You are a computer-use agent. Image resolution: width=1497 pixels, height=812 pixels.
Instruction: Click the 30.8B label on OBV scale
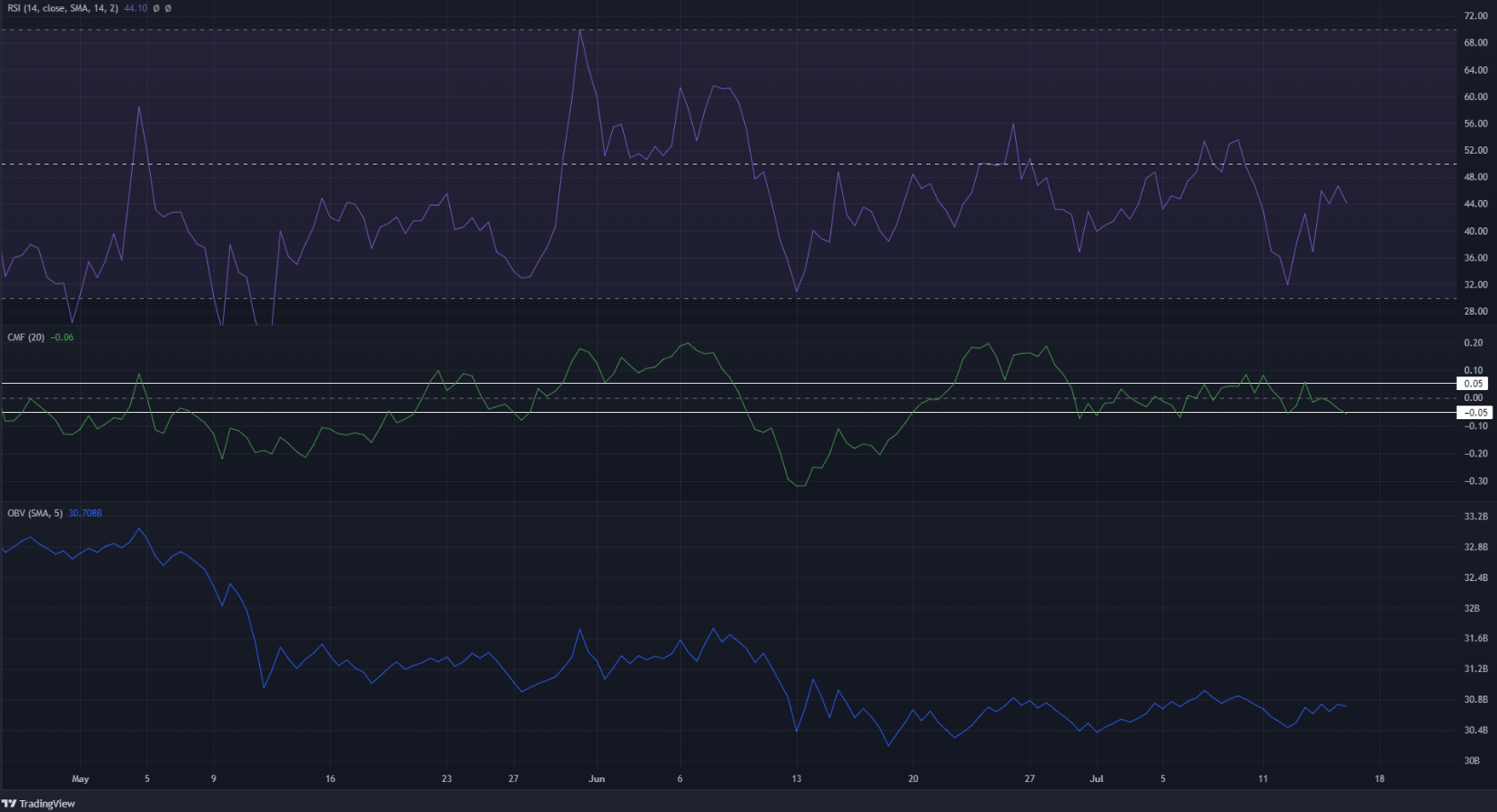(1475, 699)
